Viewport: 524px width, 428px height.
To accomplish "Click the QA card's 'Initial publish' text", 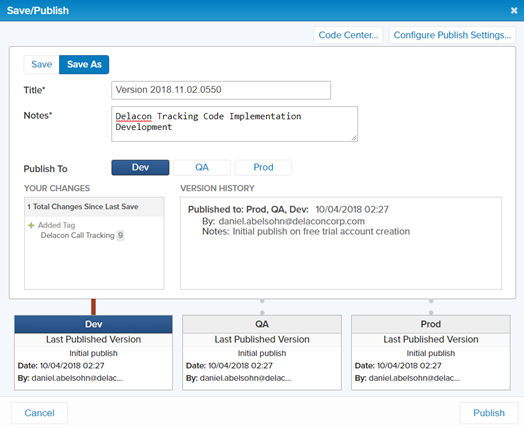I will (262, 353).
